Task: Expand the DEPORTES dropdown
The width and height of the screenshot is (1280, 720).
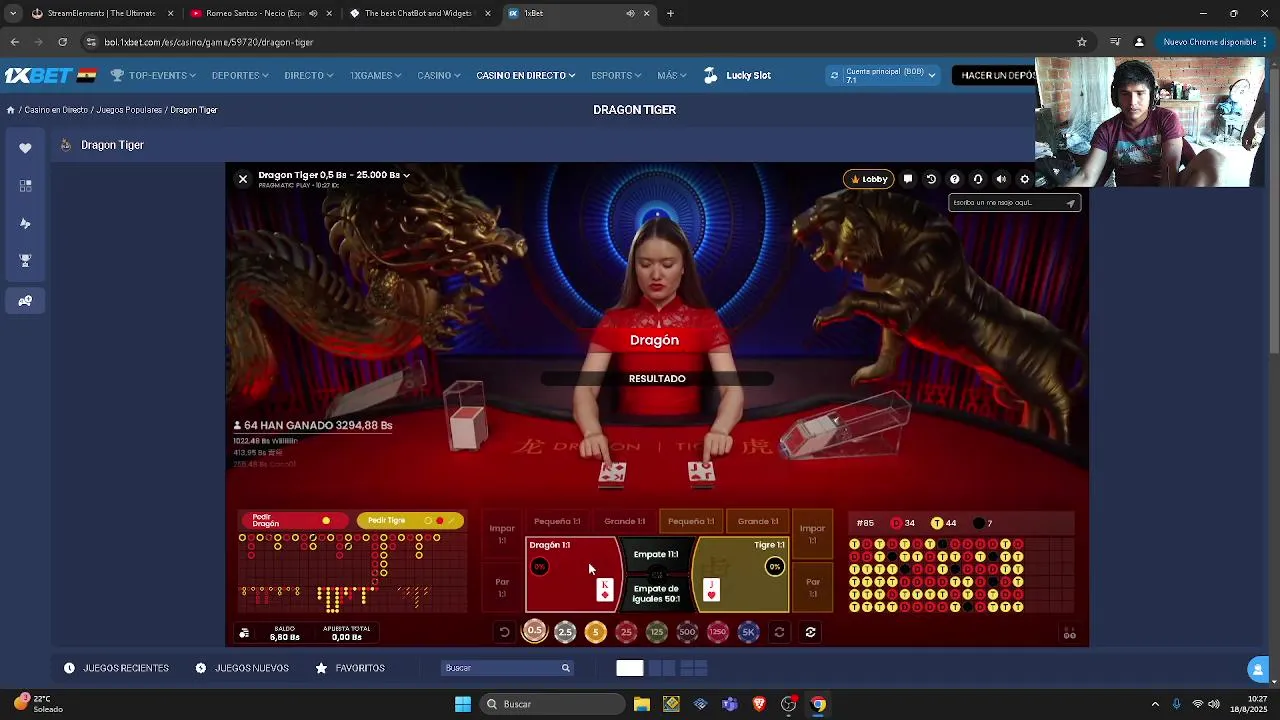Action: (240, 75)
